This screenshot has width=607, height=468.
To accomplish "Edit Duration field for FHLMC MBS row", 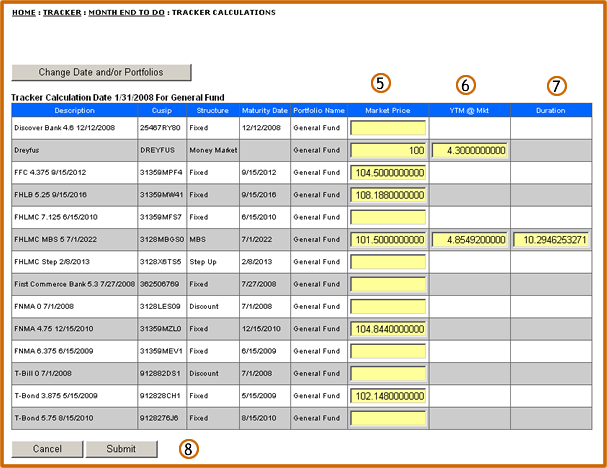I will 551,240.
